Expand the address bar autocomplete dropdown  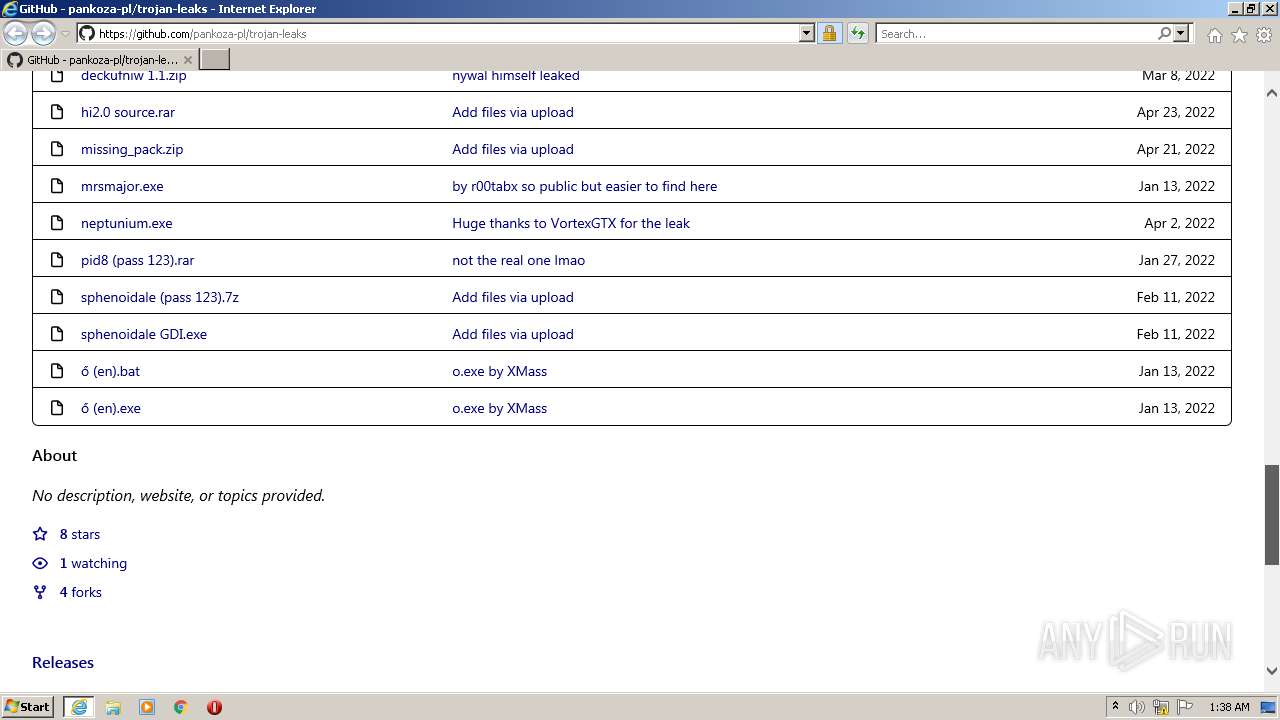[807, 33]
